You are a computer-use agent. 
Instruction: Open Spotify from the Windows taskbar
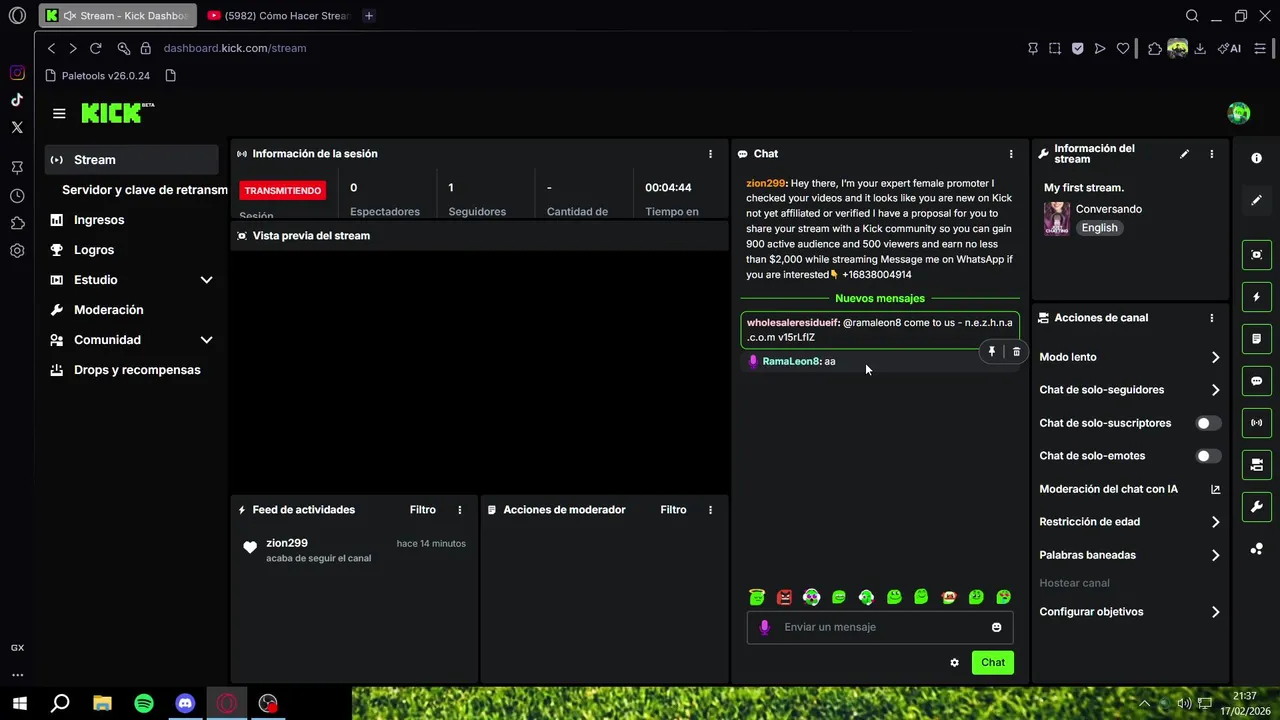(x=144, y=703)
